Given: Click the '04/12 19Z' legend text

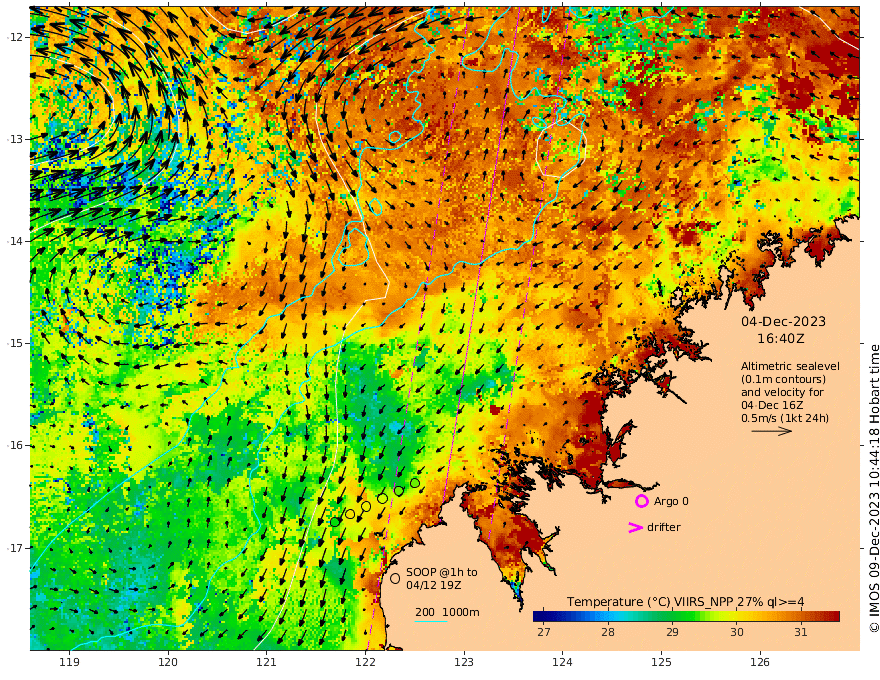Looking at the screenshot, I should (434, 585).
